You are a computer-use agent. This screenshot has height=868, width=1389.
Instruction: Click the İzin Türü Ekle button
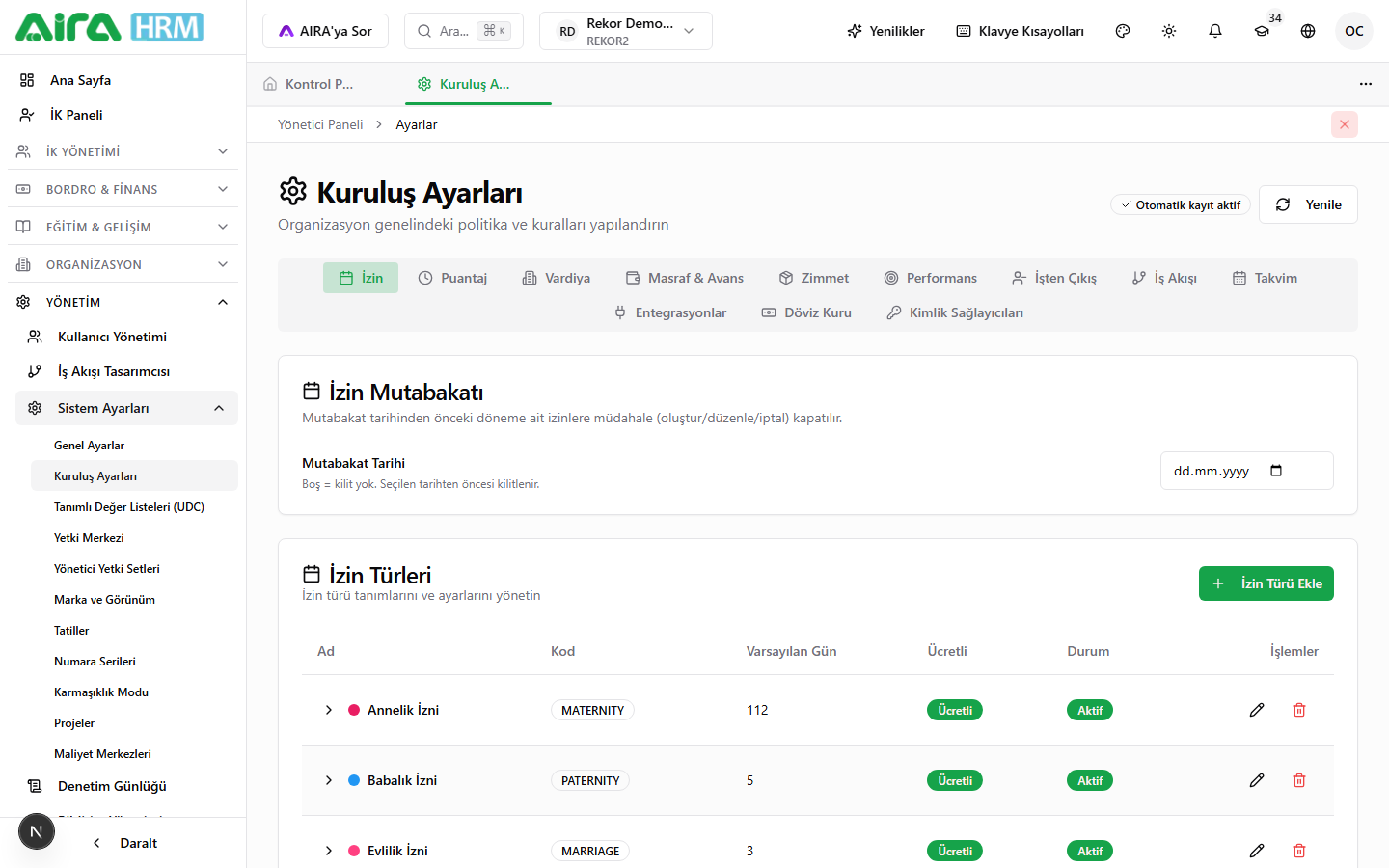click(1266, 583)
